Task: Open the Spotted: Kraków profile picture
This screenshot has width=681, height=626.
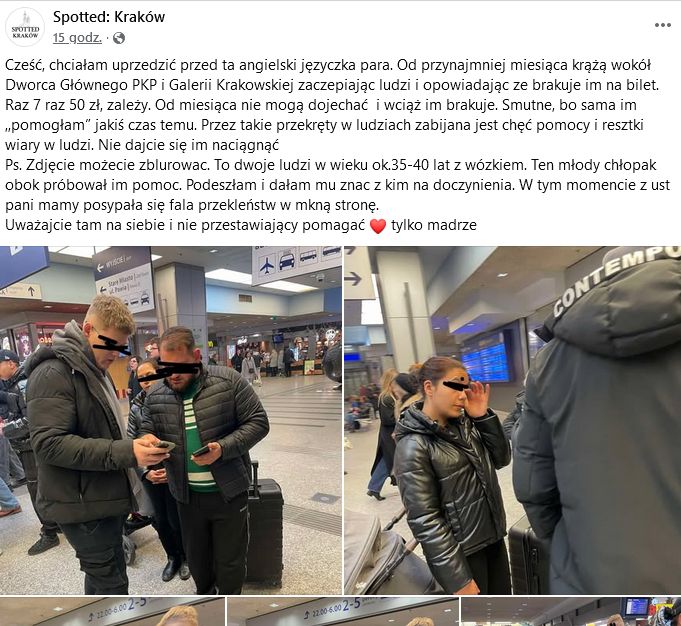Action: click(x=25, y=27)
